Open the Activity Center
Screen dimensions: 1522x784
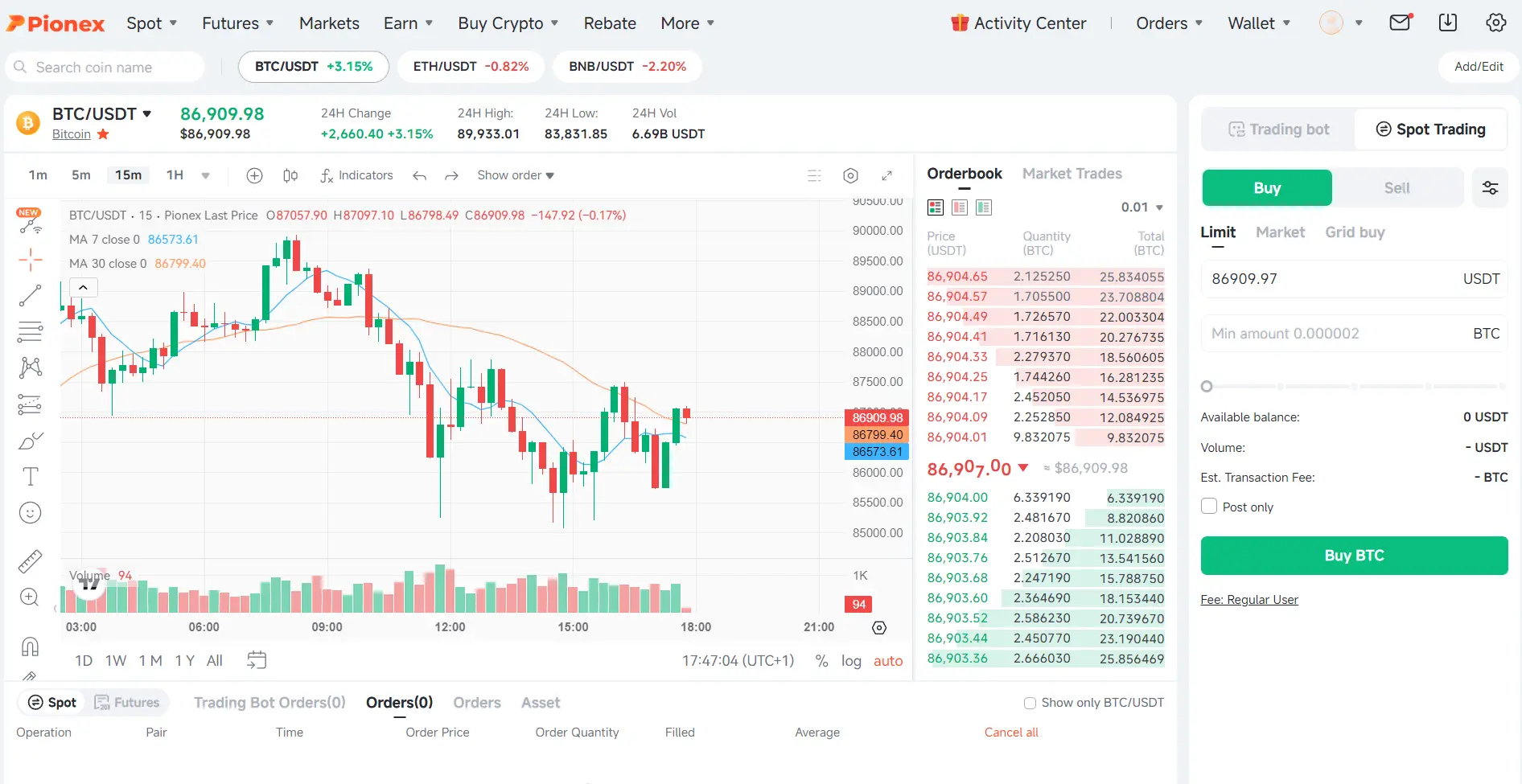coord(1018,23)
